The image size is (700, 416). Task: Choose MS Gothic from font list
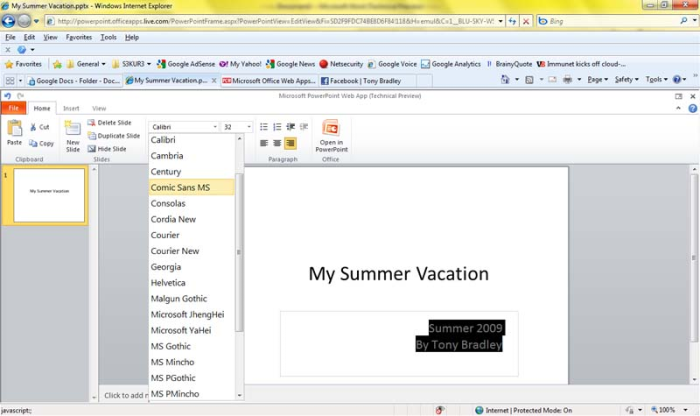coord(192,346)
